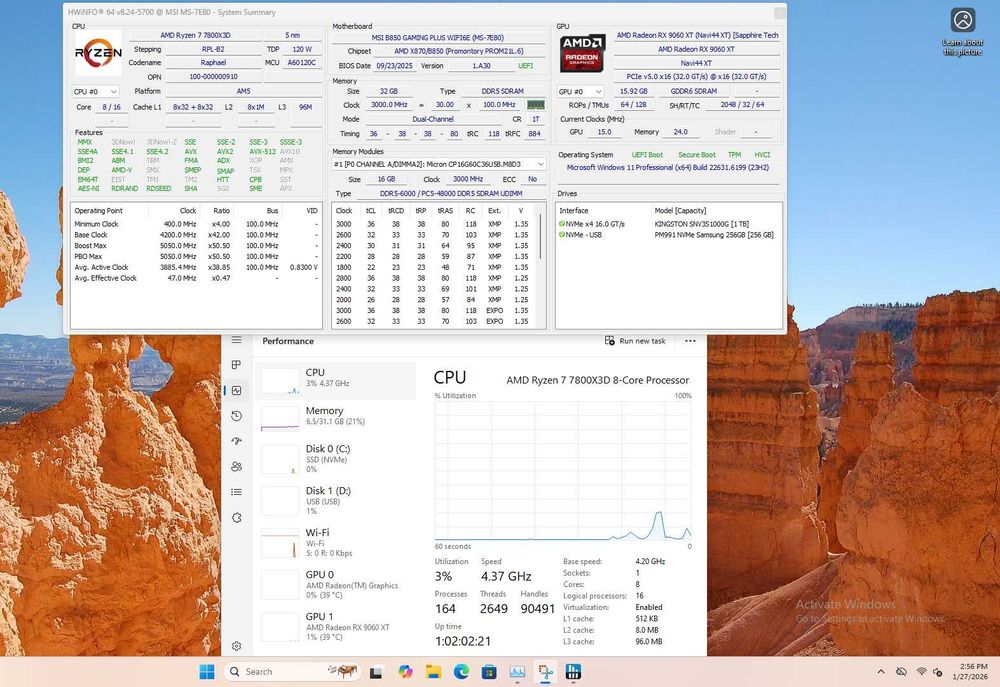Image resolution: width=1000 pixels, height=687 pixels.
Task: Click the taskbar Search box
Action: tap(291, 672)
